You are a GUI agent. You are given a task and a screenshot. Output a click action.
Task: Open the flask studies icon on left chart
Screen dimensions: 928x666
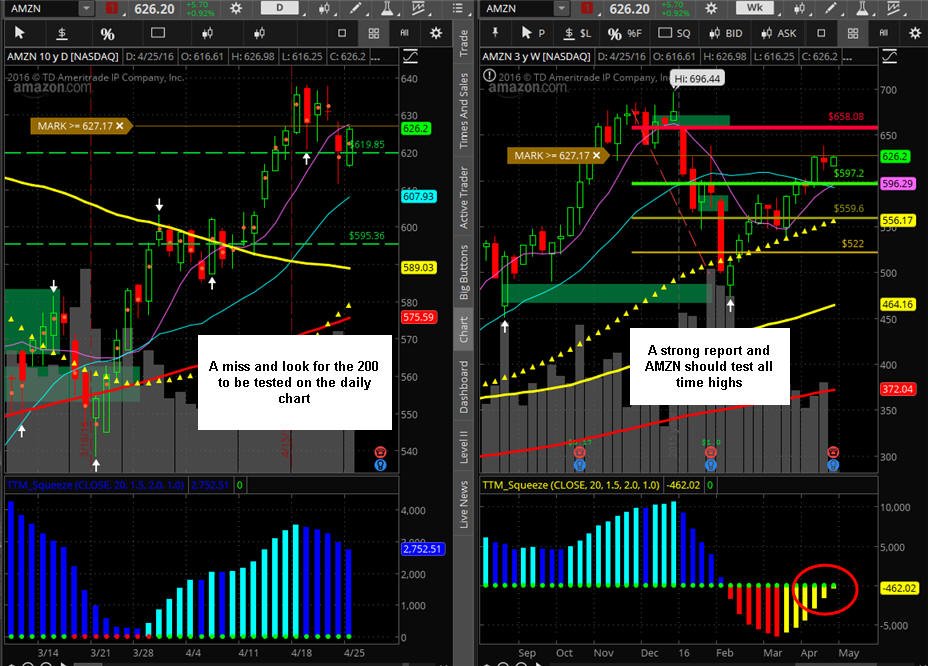[x=387, y=8]
